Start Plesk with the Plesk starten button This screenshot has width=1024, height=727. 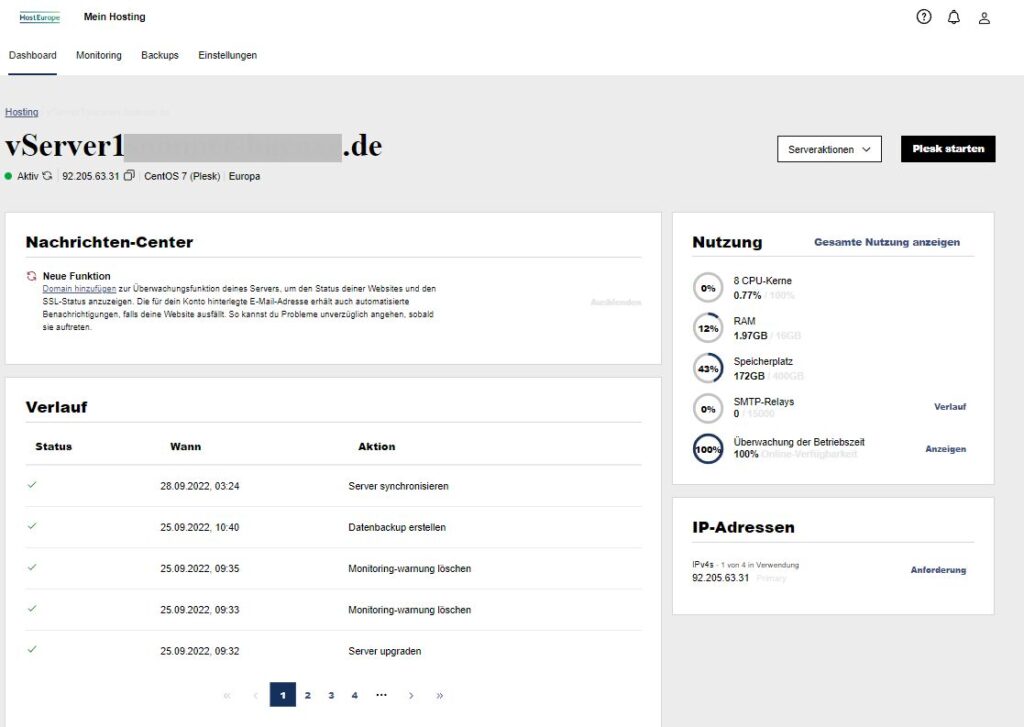[947, 148]
